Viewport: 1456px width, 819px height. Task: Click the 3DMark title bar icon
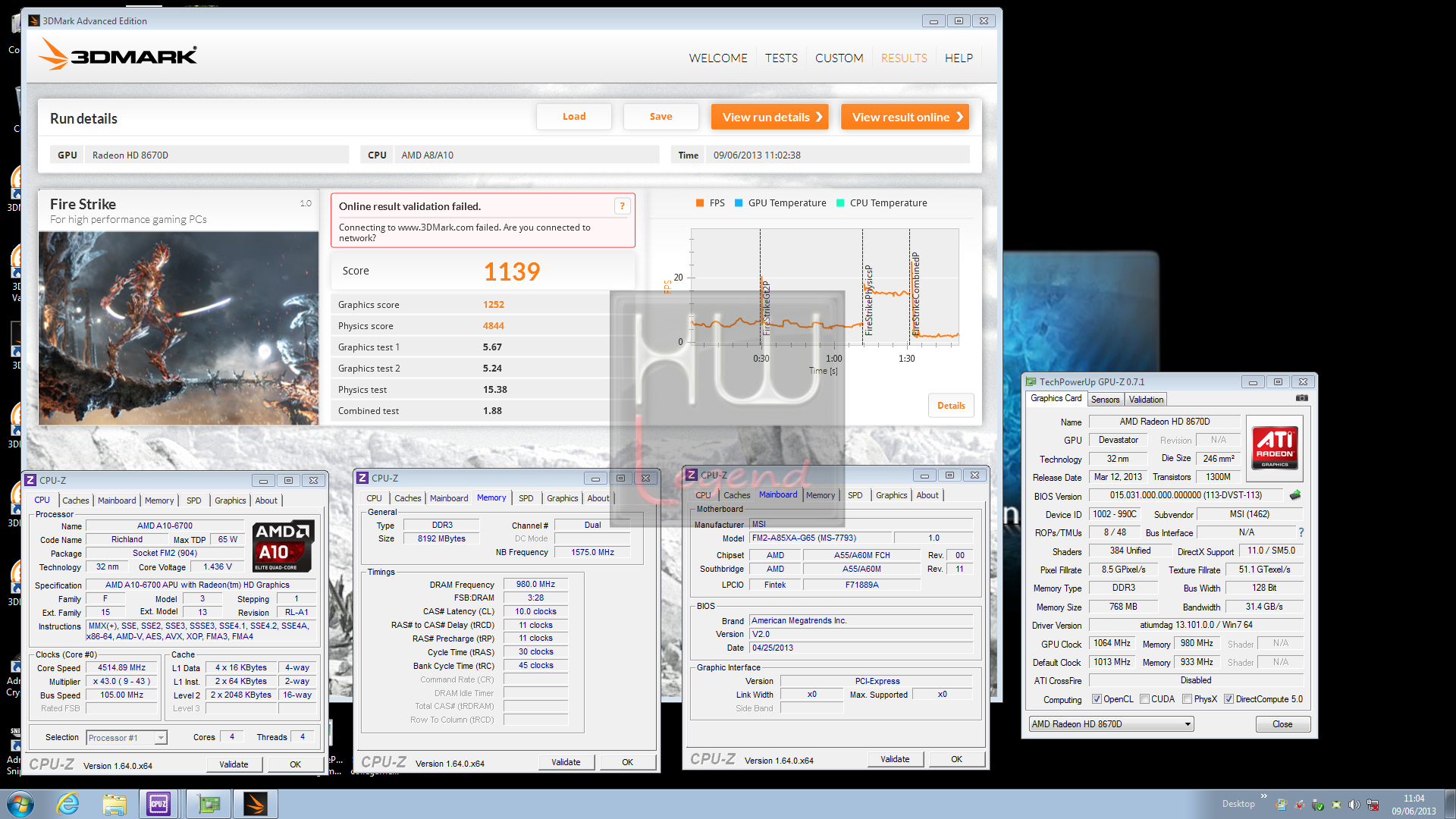tap(33, 20)
